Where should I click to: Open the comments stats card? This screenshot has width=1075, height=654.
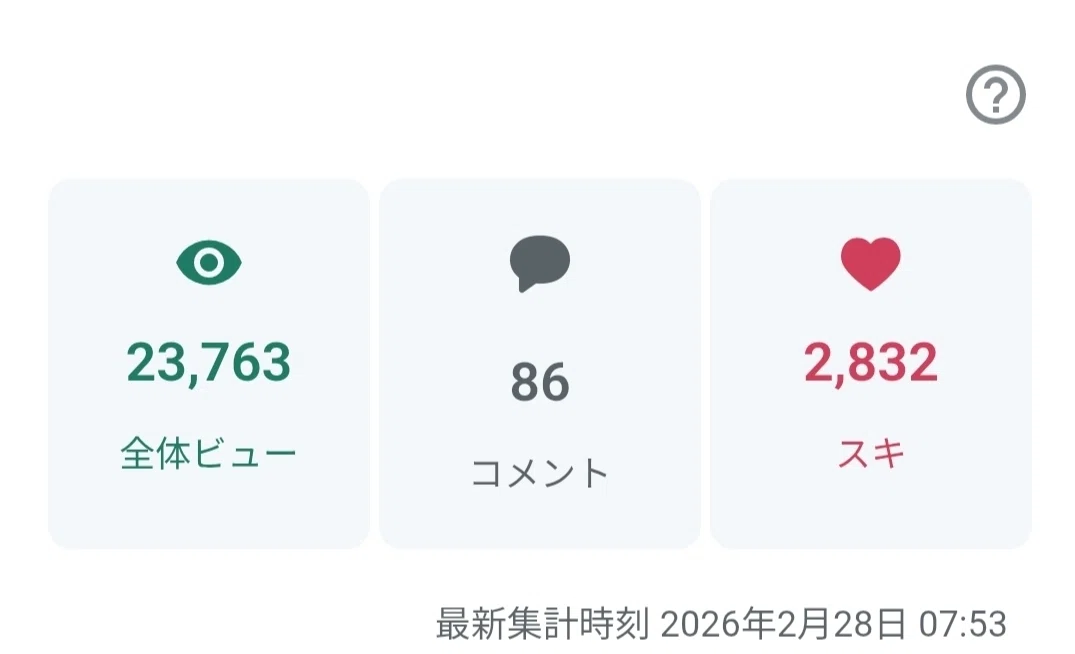540,364
